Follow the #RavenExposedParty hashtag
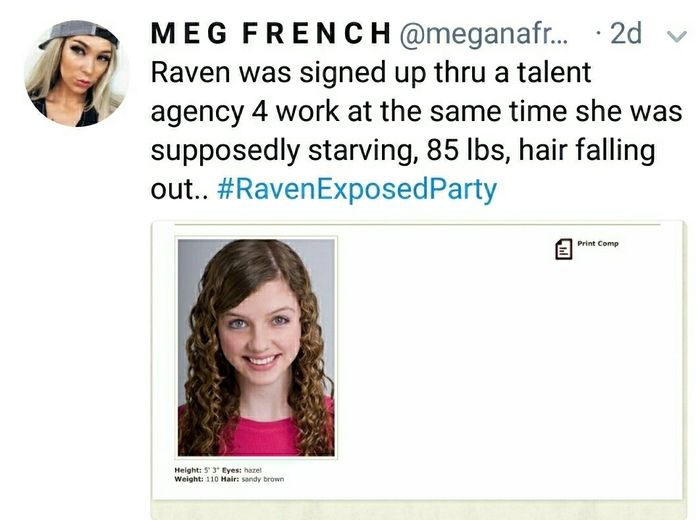Viewport: 700px width, 520px height. tap(357, 189)
